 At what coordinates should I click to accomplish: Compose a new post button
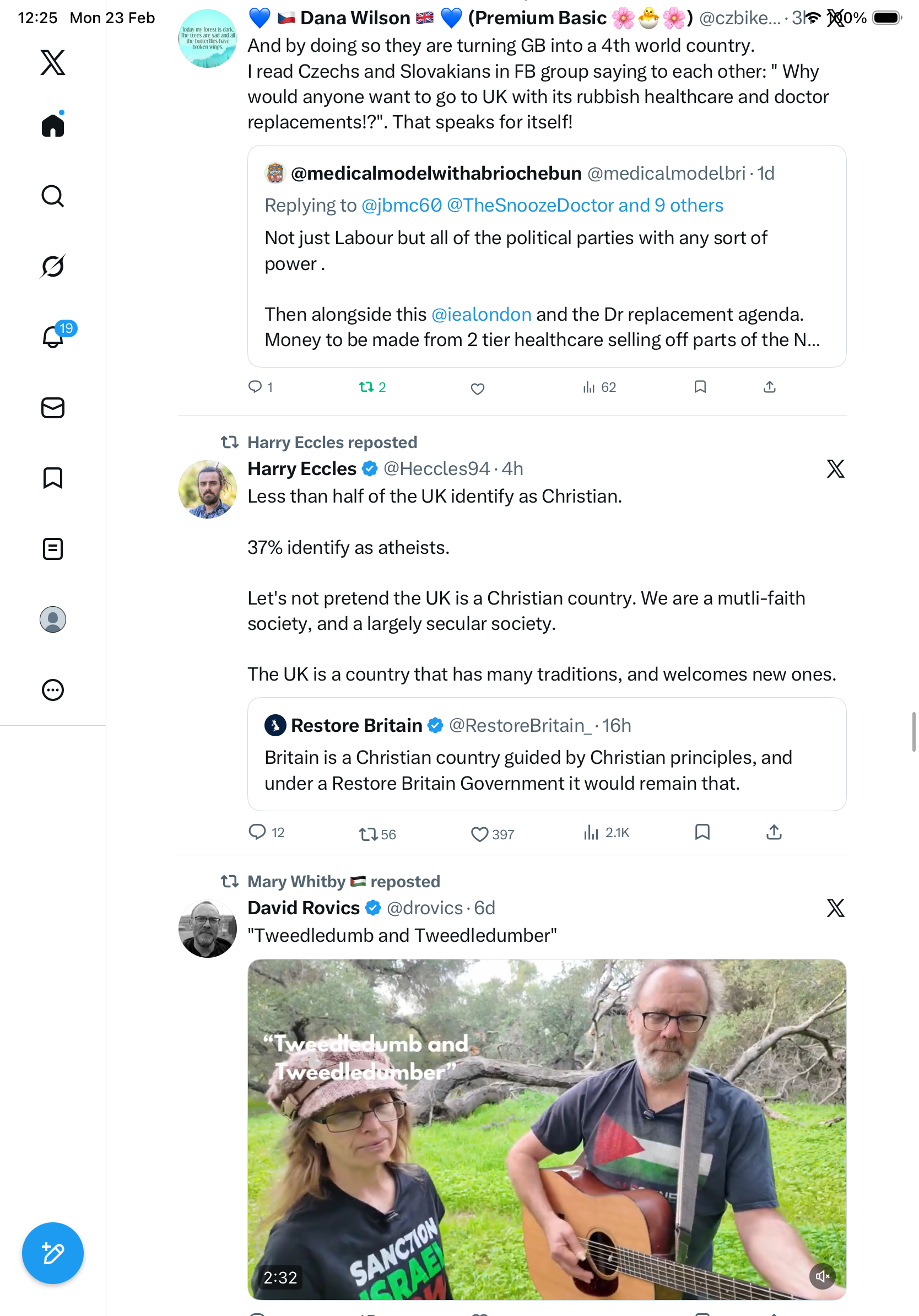tap(53, 1253)
